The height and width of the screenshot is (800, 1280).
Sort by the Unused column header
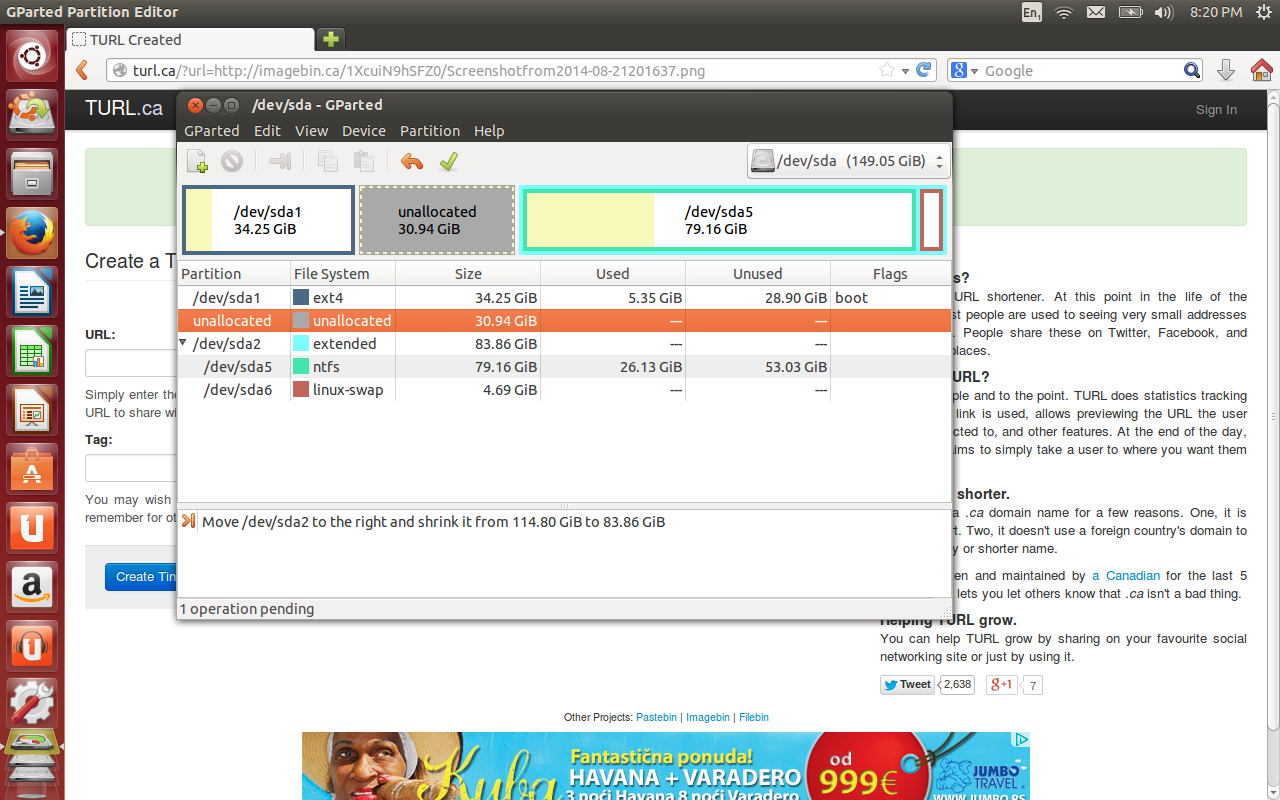(x=758, y=274)
